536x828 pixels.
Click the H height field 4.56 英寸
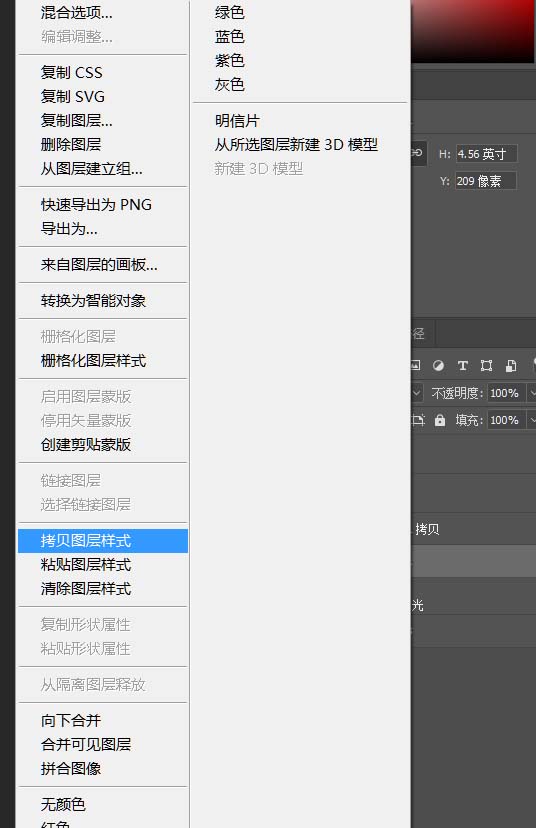(486, 154)
